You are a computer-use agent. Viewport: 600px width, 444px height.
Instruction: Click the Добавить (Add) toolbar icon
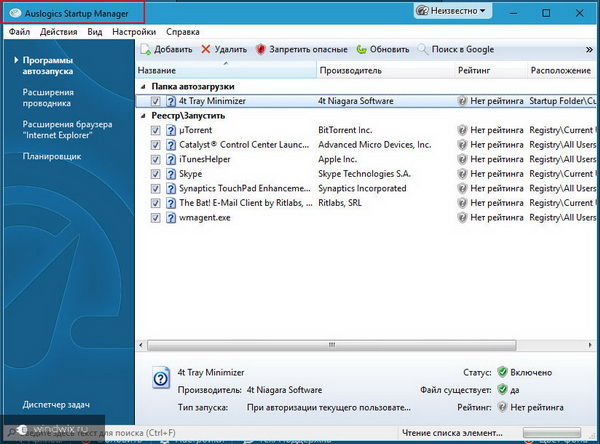(146, 49)
